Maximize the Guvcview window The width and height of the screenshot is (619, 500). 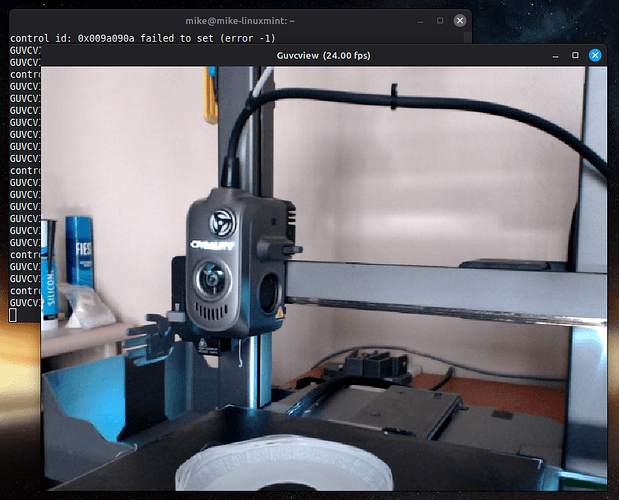575,55
